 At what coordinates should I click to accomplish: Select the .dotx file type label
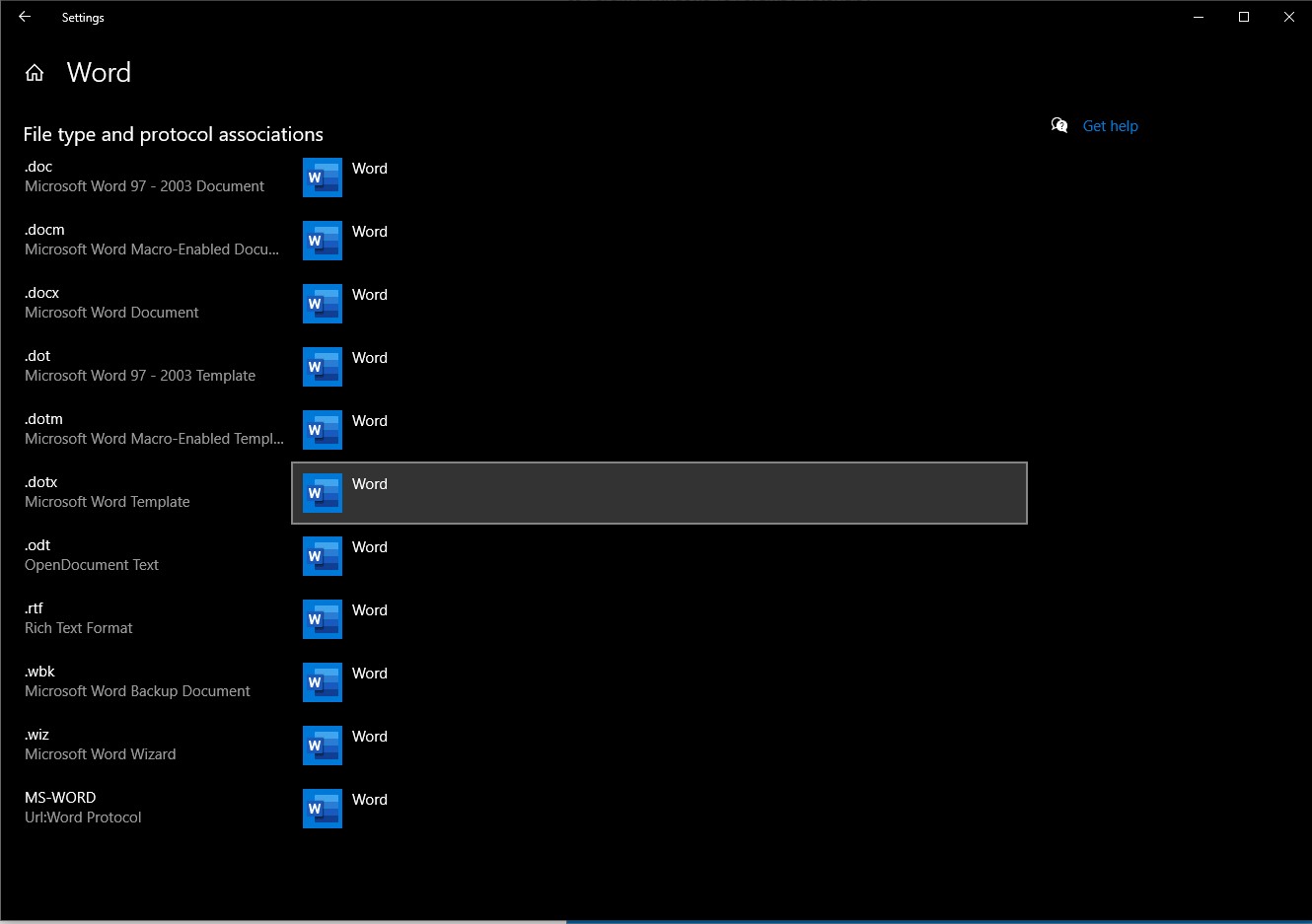[x=41, y=482]
